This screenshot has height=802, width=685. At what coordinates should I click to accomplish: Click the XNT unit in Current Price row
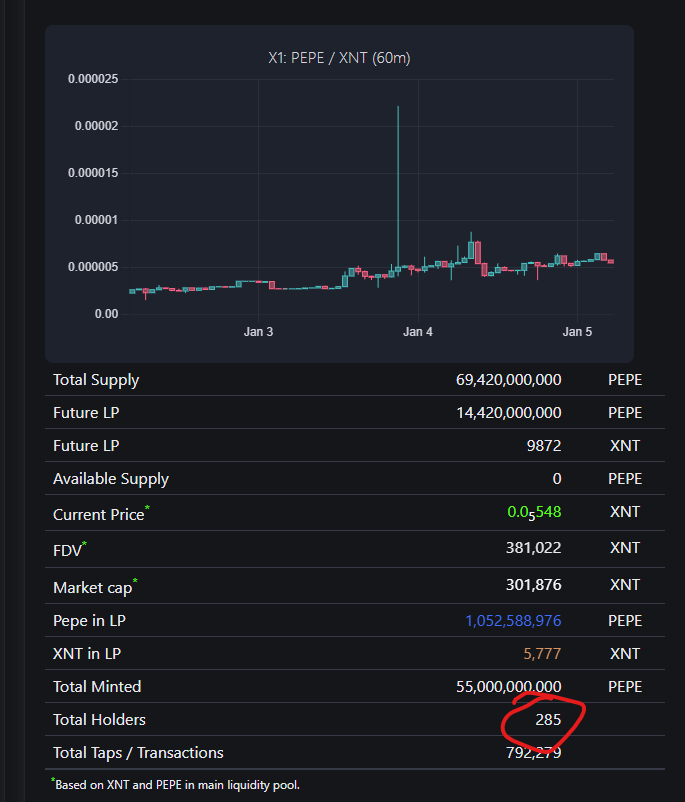625,512
